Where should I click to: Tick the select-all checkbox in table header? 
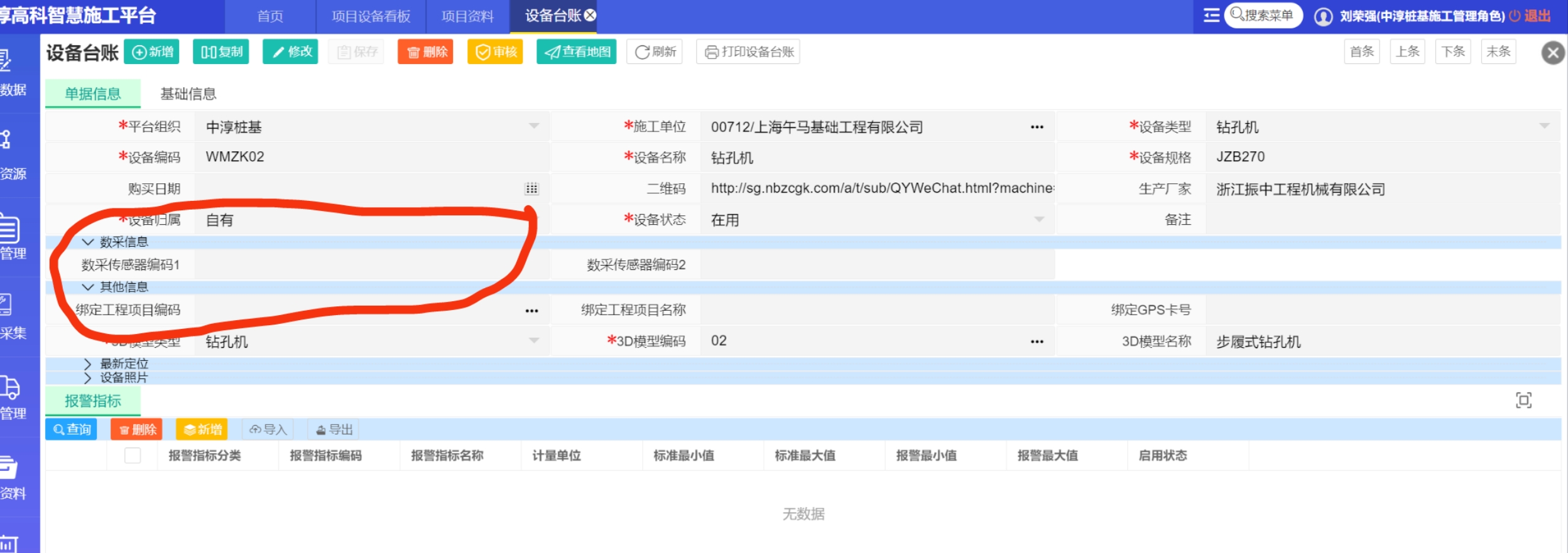click(133, 456)
